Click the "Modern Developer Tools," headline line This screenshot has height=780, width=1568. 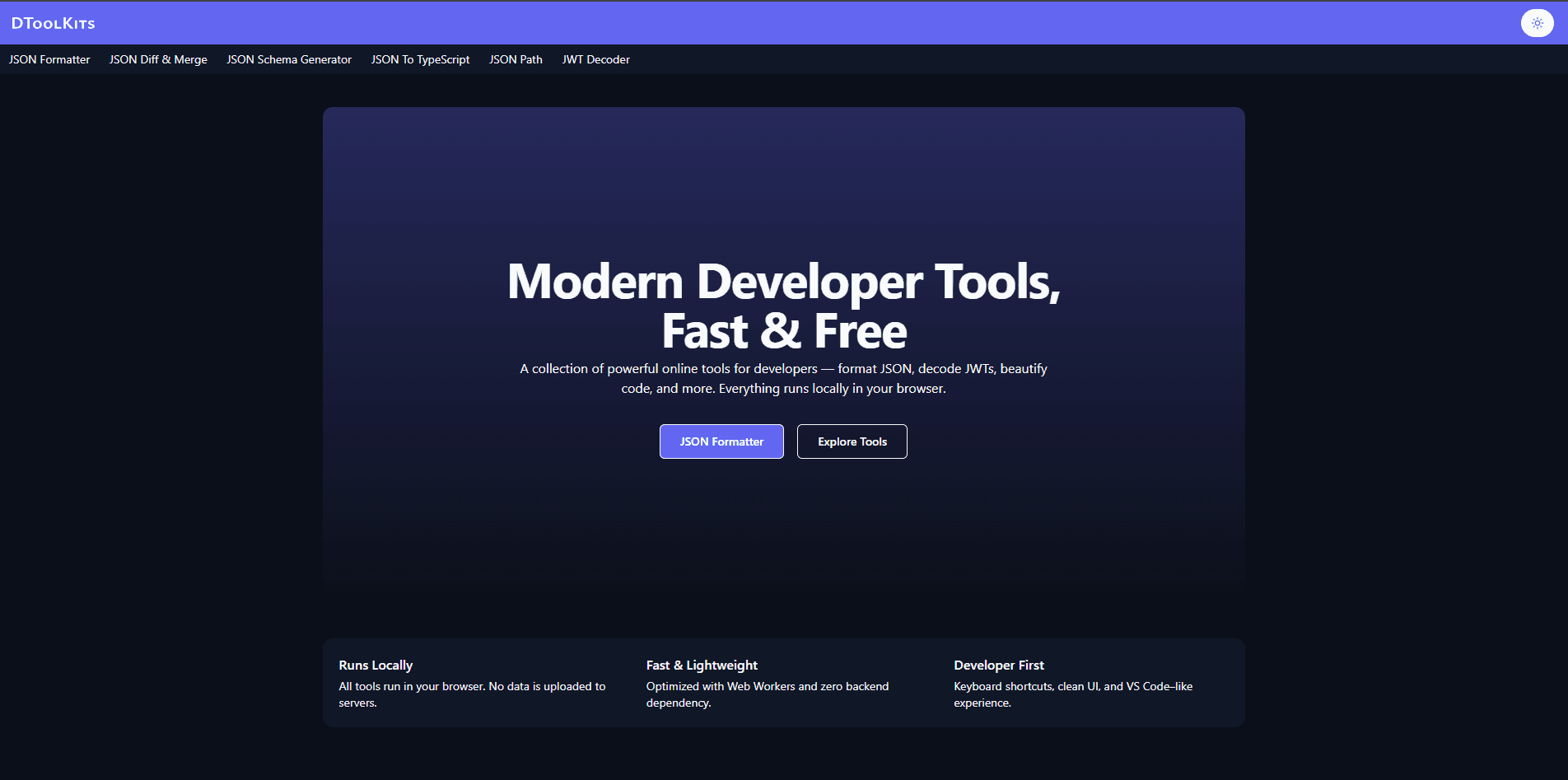(783, 282)
